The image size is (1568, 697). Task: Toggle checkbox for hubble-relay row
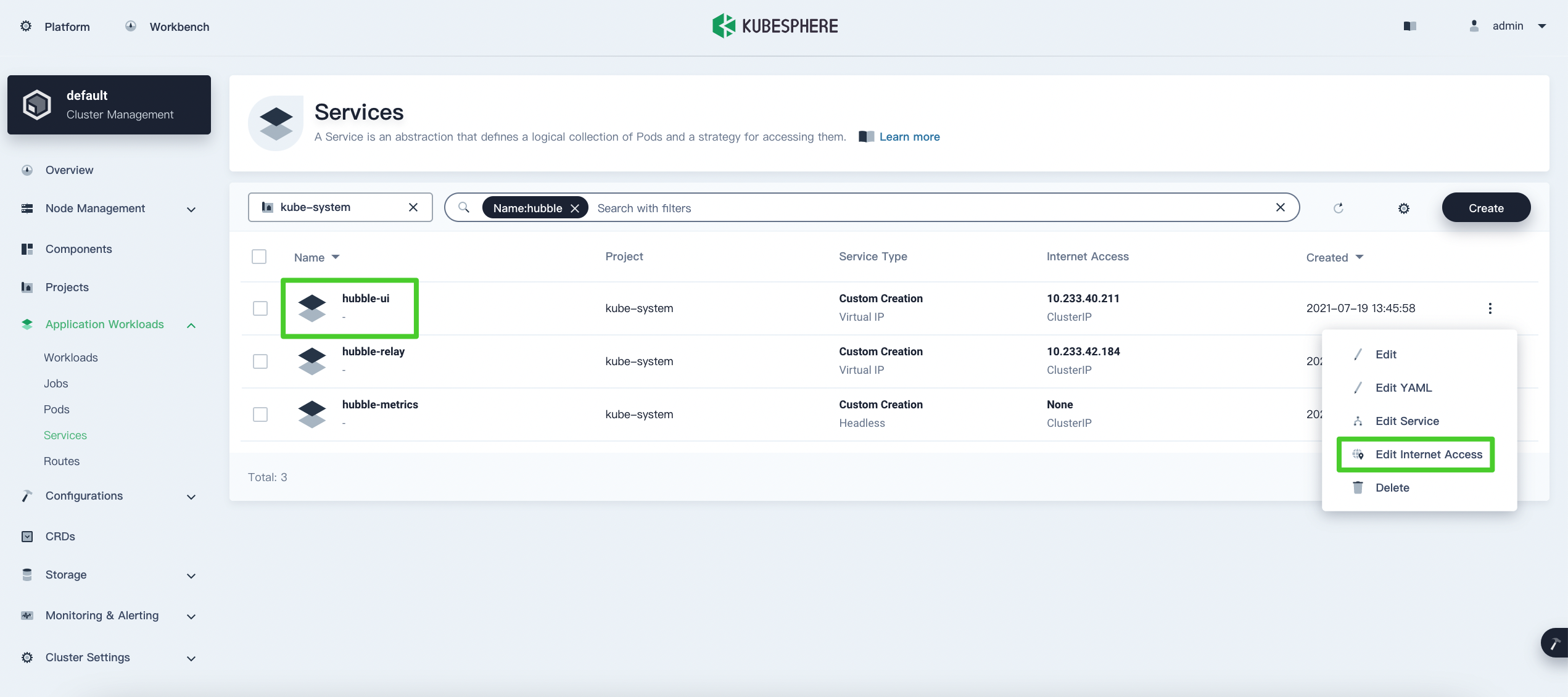click(259, 361)
